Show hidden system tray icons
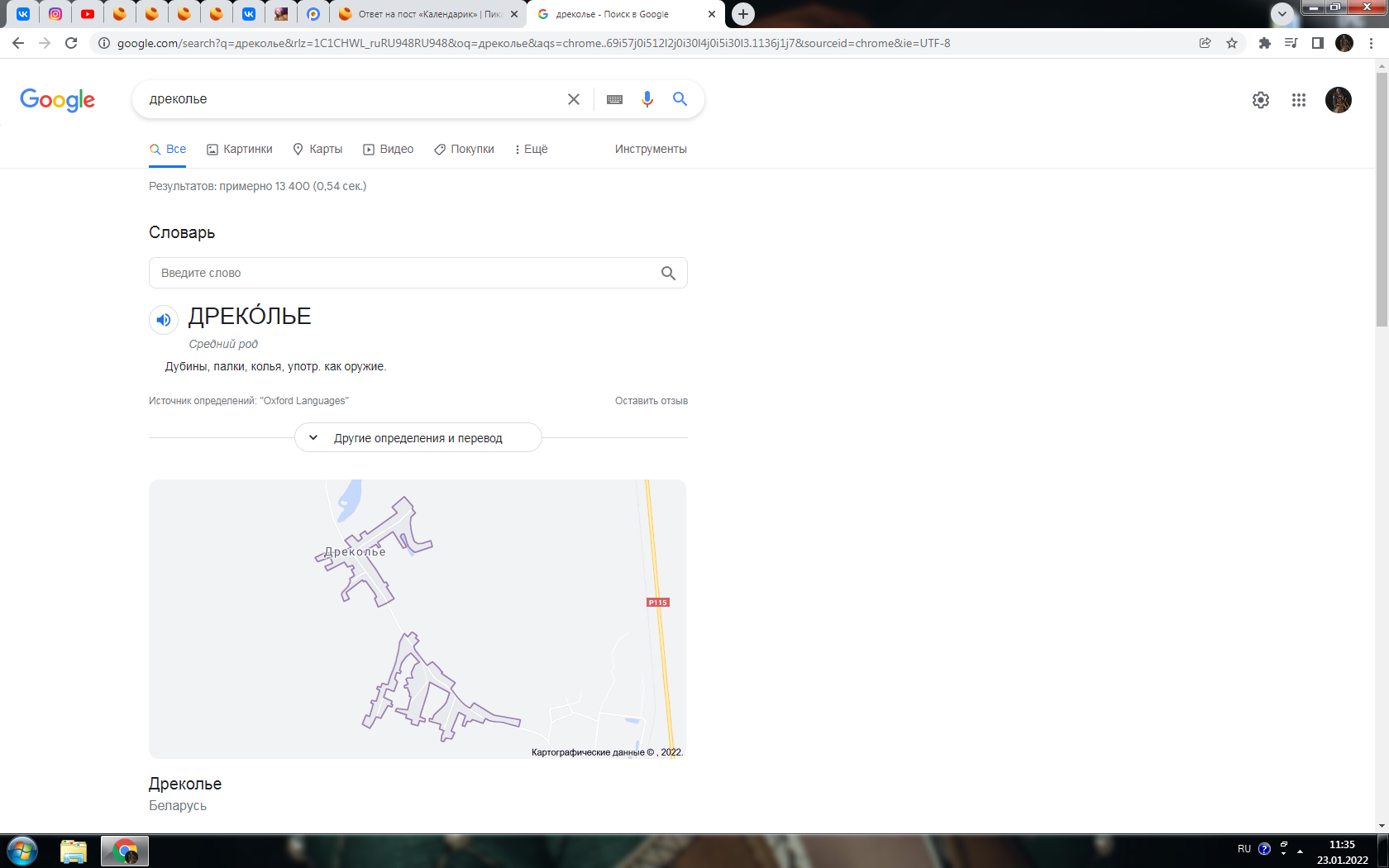Screen dimensions: 1389x868 coord(1300,851)
